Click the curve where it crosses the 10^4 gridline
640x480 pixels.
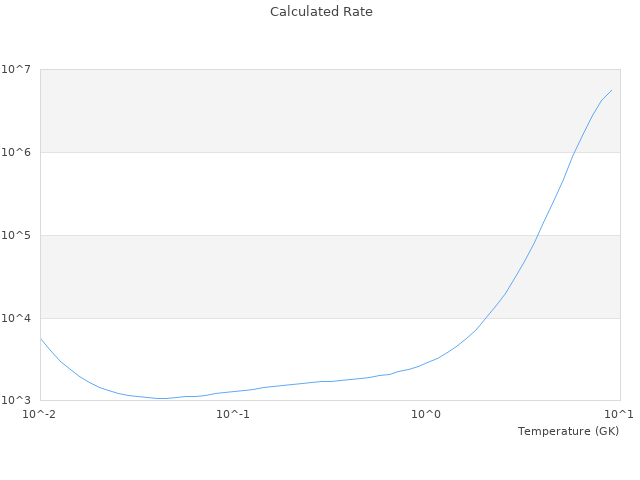[x=488, y=318]
